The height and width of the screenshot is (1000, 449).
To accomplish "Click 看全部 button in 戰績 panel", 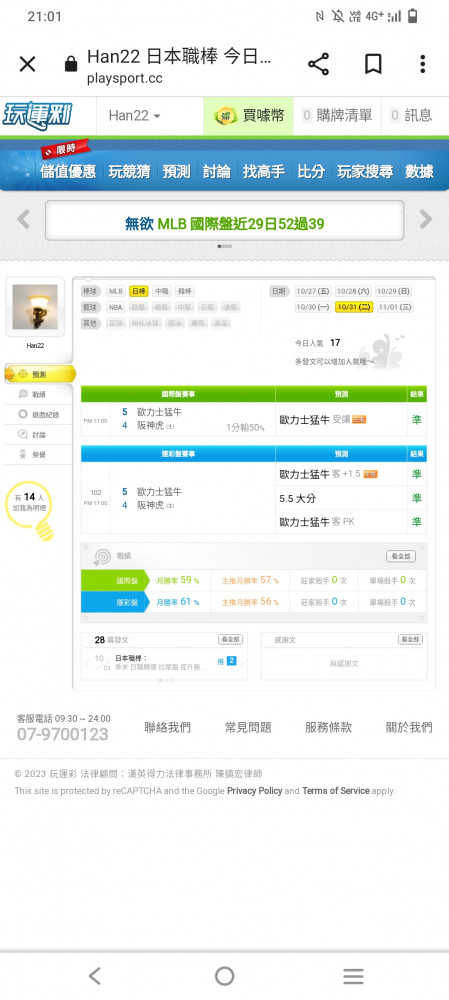I will tap(401, 556).
